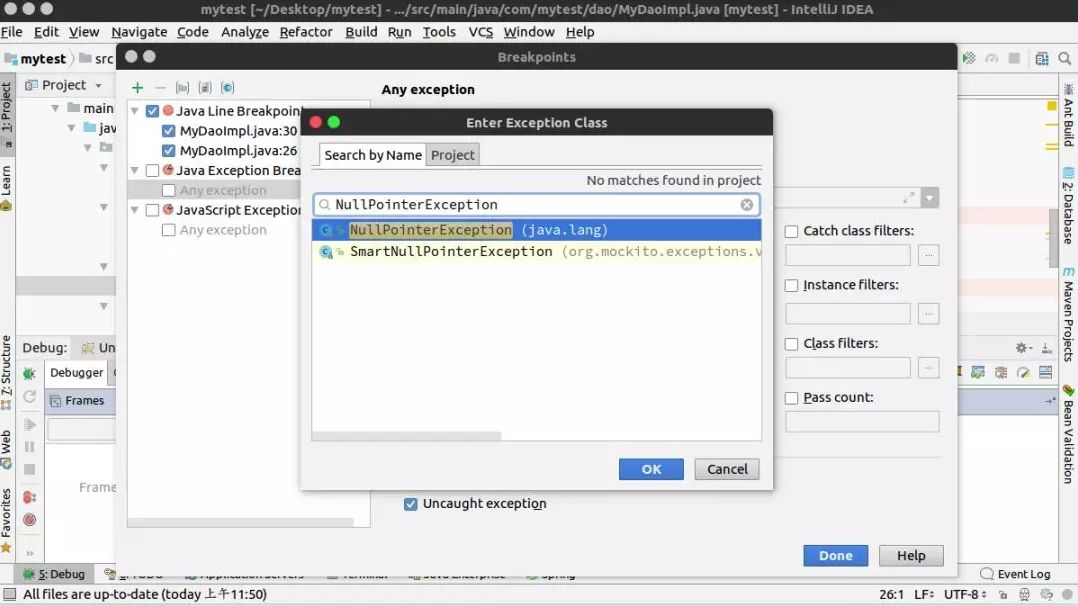Screen dimensions: 1078x606
Task: Collapse the main folder in Project tree
Action: [55, 108]
